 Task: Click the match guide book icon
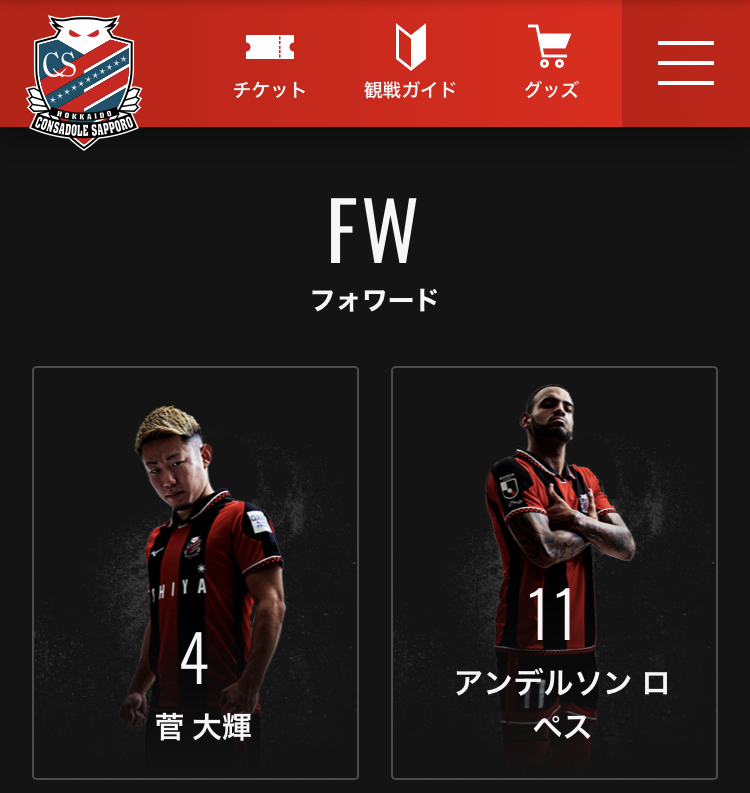point(411,47)
